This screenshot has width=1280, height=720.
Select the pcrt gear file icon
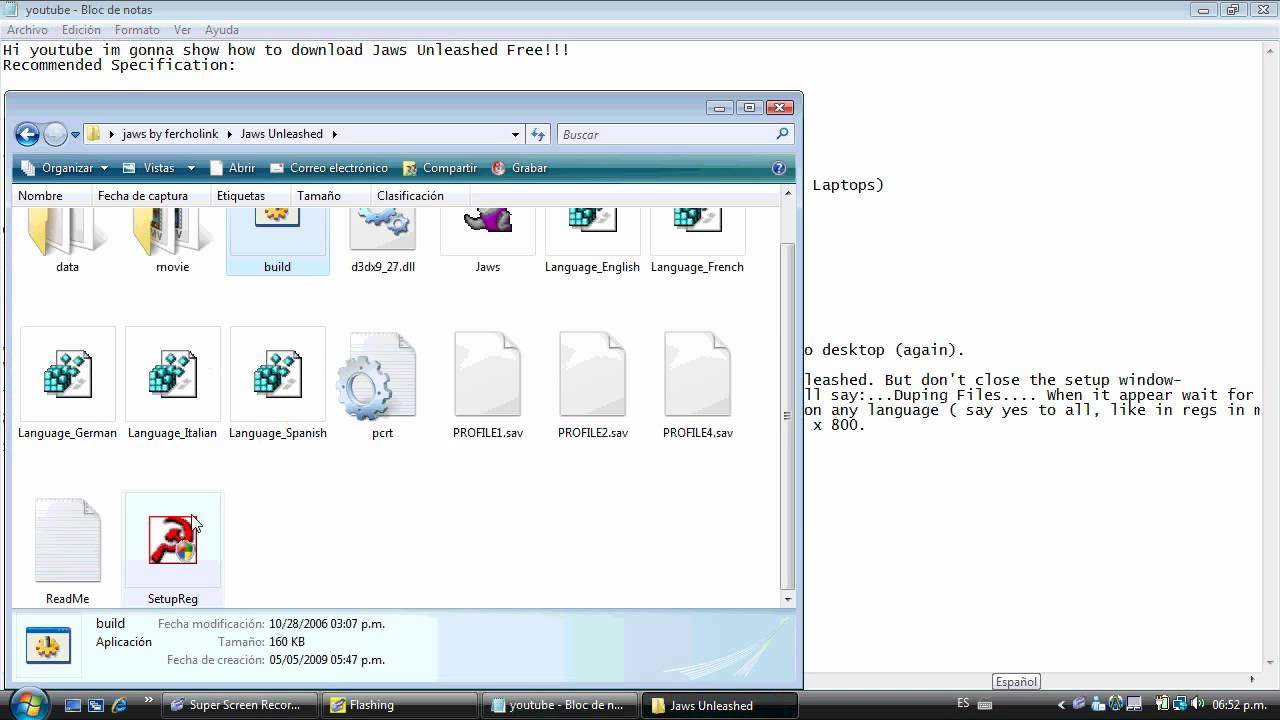coord(378,376)
